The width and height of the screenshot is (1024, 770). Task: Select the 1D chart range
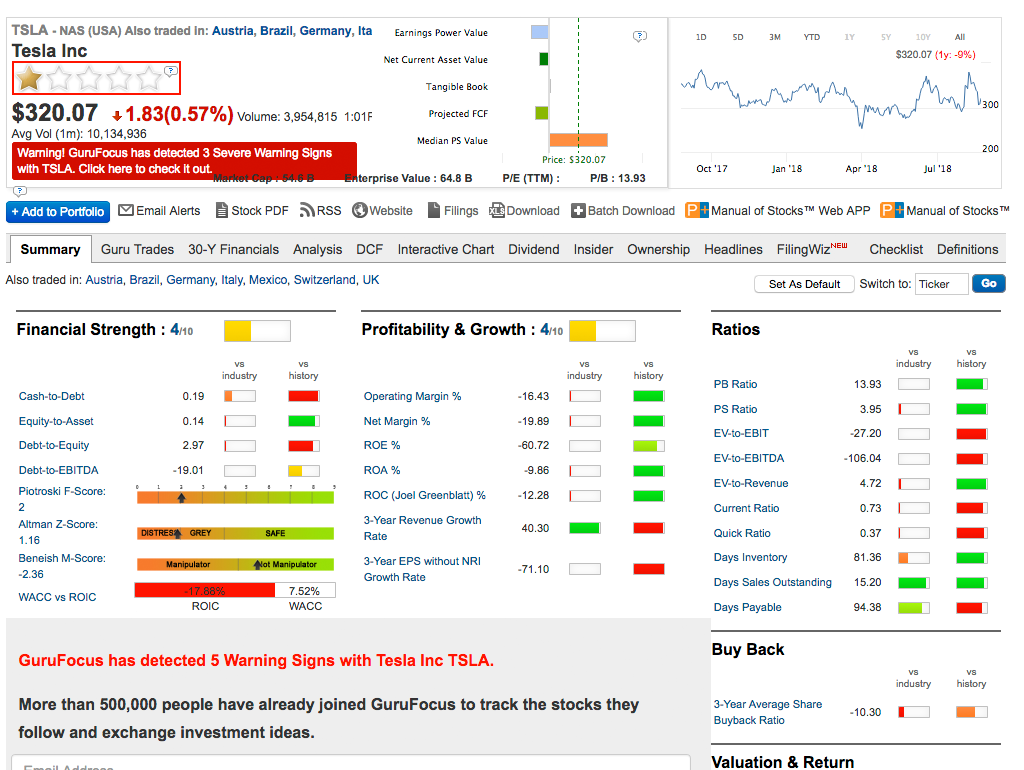pyautogui.click(x=701, y=37)
